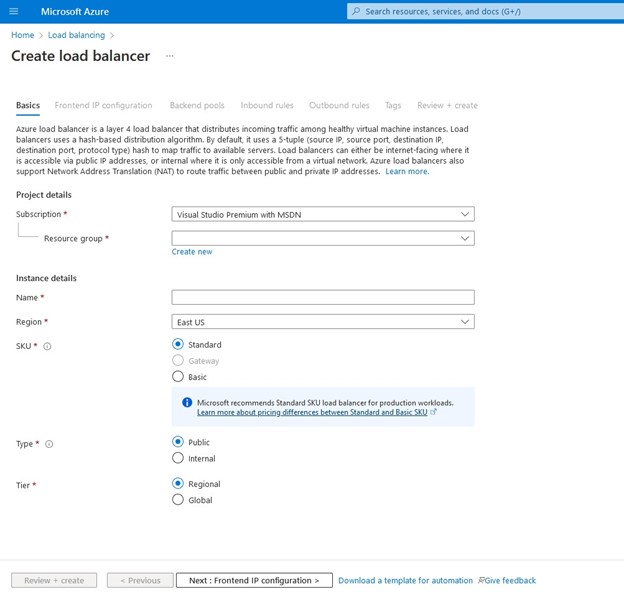Open the Frontend IP configuration tab
Screen dimensions: 624x597
(103, 105)
